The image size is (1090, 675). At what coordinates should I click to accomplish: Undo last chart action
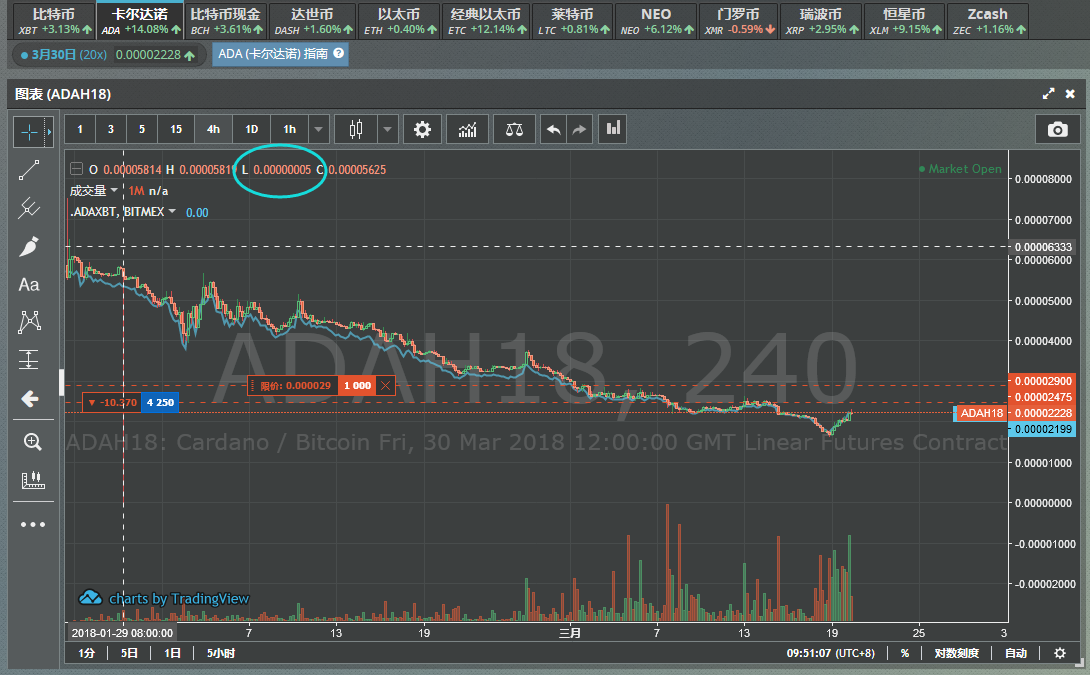(554, 129)
